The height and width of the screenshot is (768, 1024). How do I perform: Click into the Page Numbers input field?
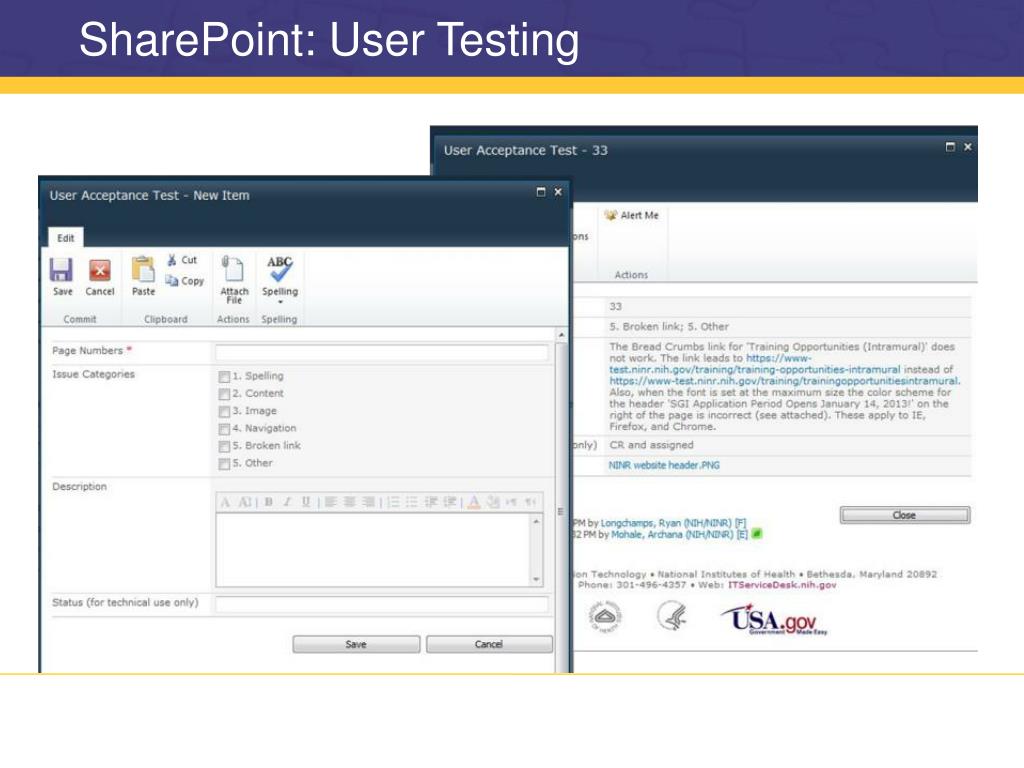click(381, 352)
